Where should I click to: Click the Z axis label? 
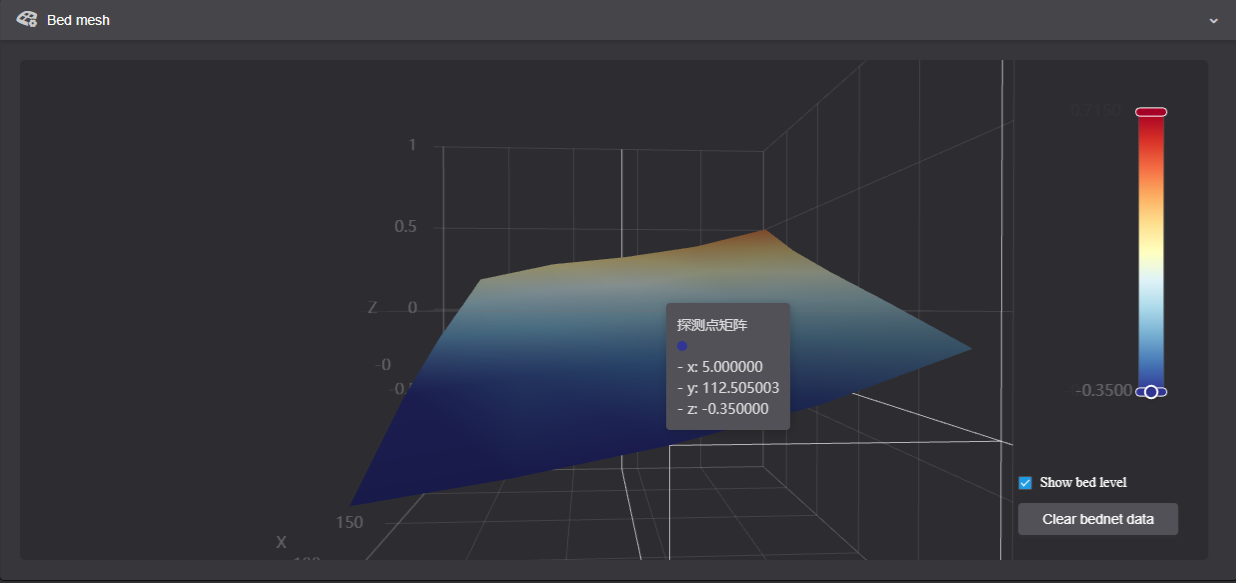click(372, 308)
